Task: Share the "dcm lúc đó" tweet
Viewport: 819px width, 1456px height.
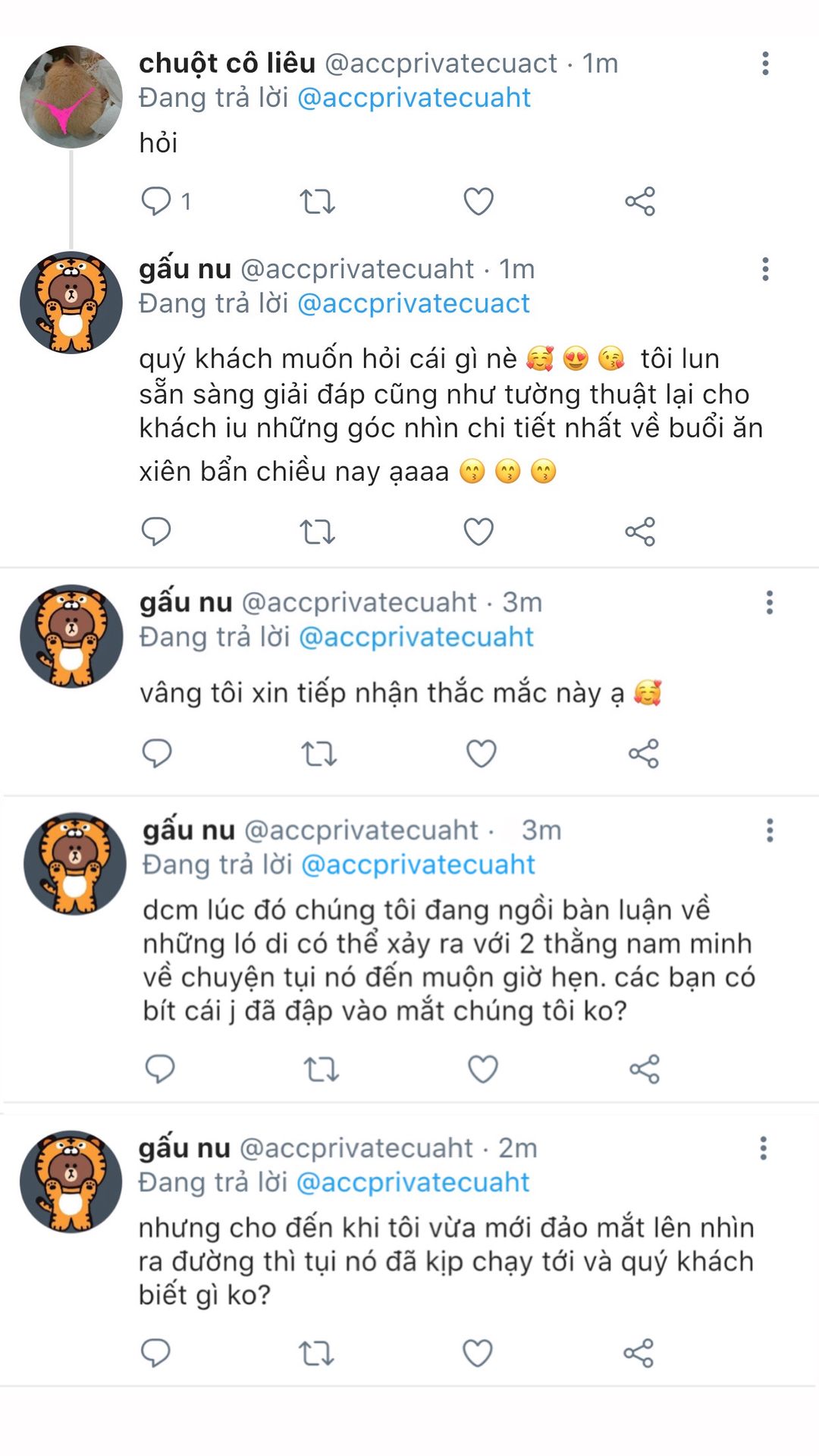Action: click(x=645, y=1068)
